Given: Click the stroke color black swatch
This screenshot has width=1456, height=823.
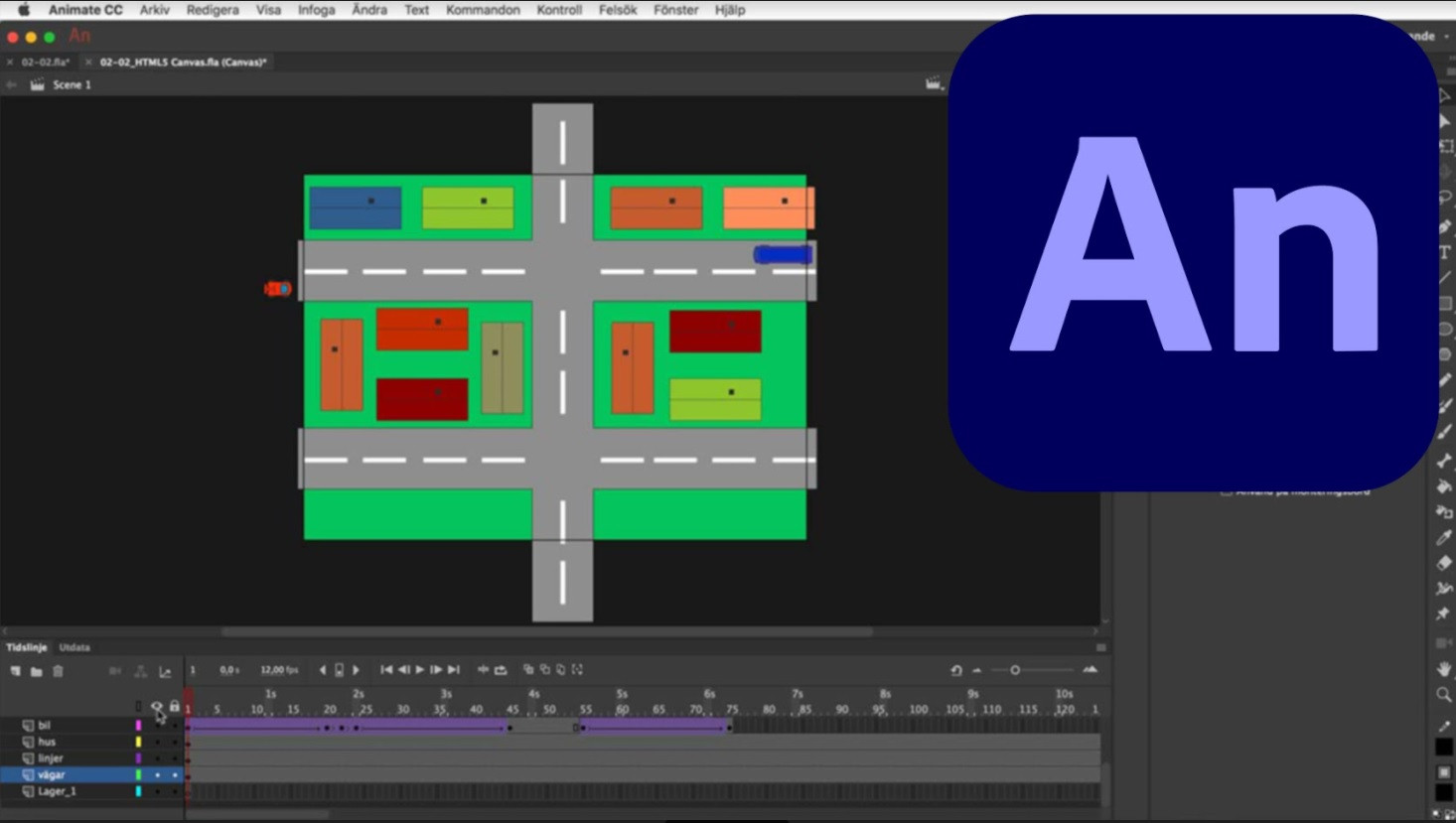Looking at the screenshot, I should 1444,747.
